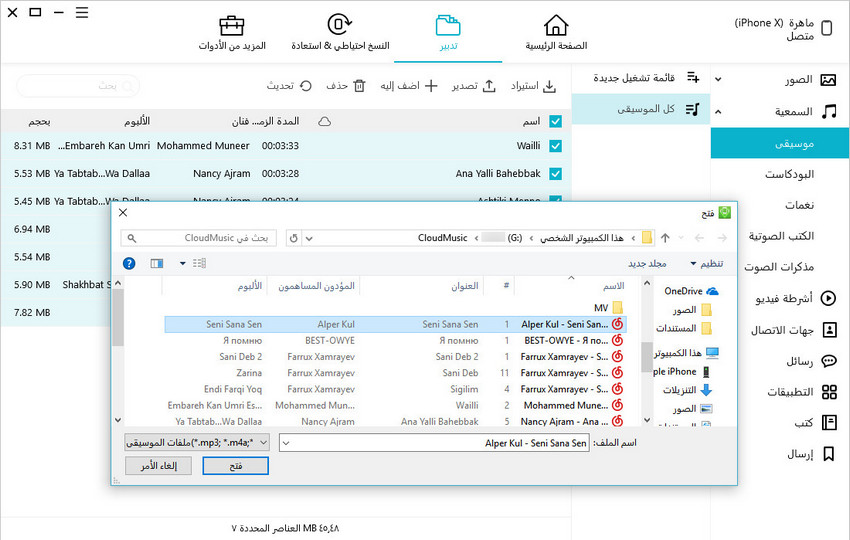Click the Add to (اضف إليه) plus icon
This screenshot has height=540, width=850.
pos(431,86)
